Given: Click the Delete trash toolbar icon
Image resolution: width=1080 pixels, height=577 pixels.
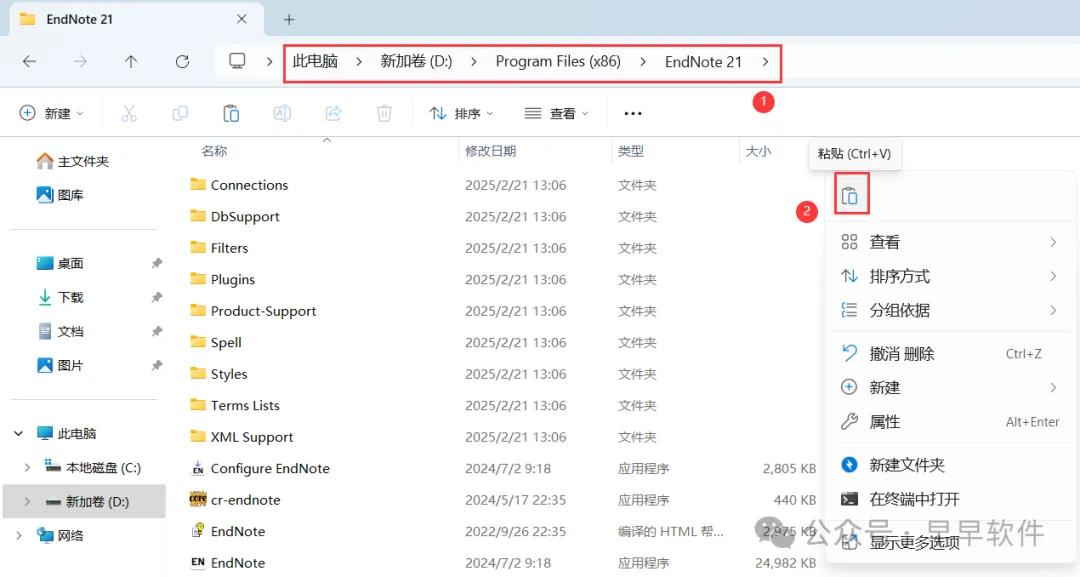Looking at the screenshot, I should point(384,114).
